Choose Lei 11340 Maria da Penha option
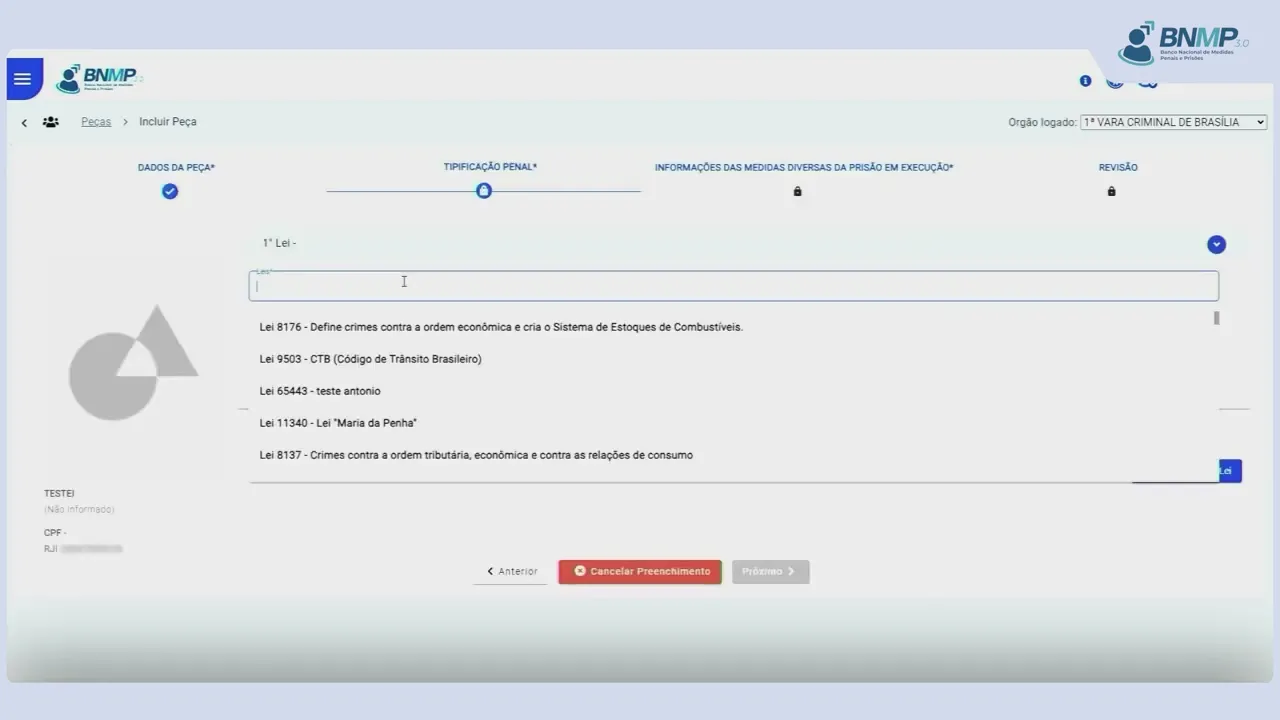This screenshot has height=720, width=1280. [734, 423]
